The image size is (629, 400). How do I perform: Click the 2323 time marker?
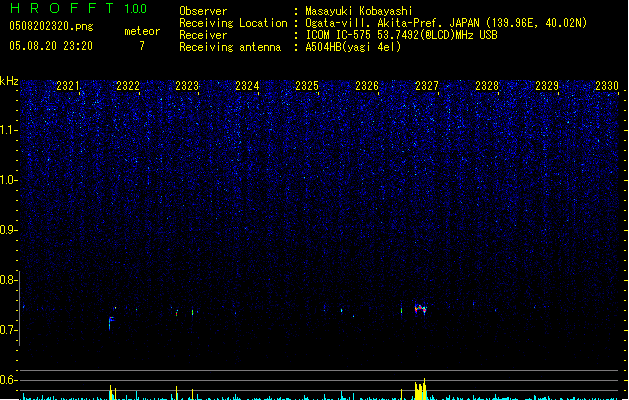pyautogui.click(x=187, y=86)
